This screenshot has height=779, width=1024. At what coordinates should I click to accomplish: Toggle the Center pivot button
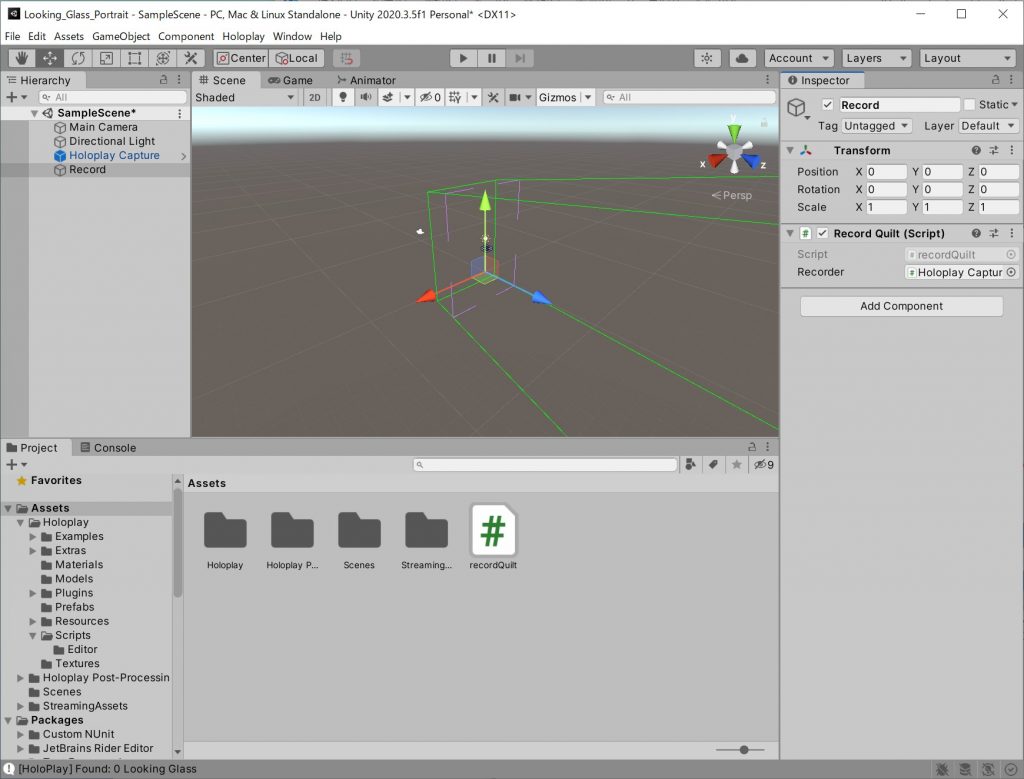click(241, 58)
